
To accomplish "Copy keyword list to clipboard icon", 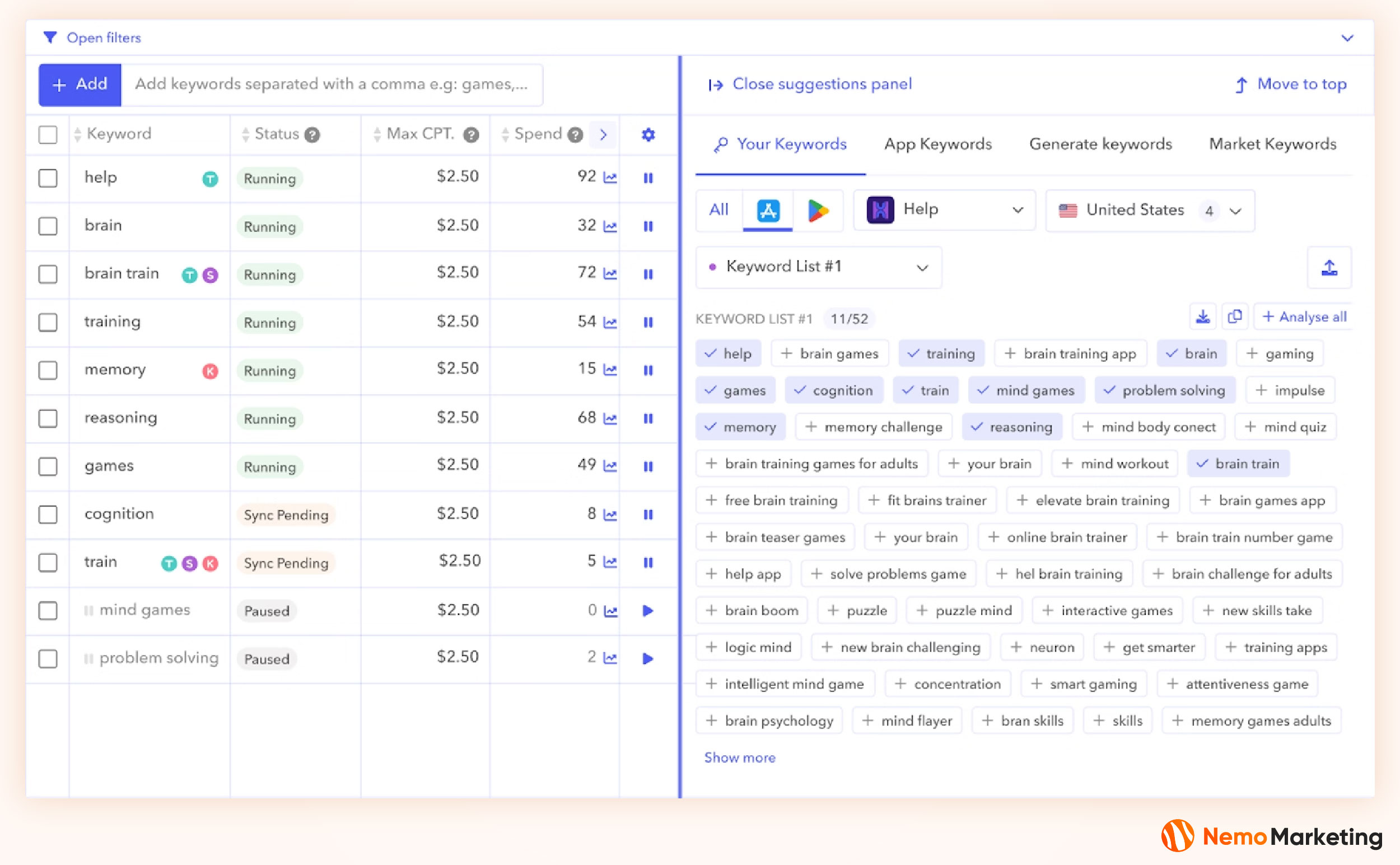I will [x=1235, y=317].
